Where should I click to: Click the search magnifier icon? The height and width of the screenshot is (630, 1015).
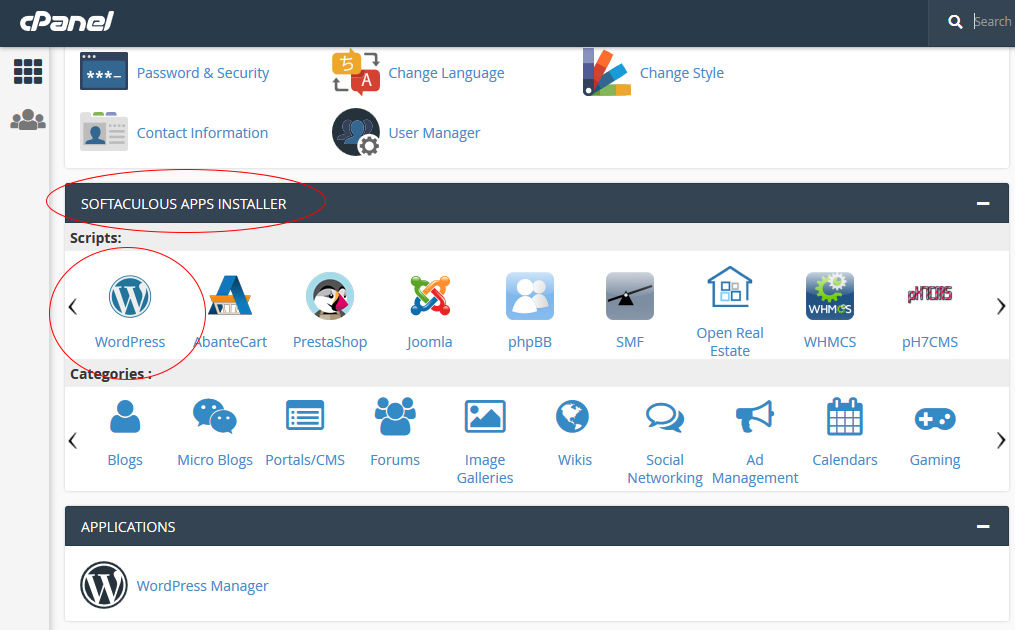point(955,22)
